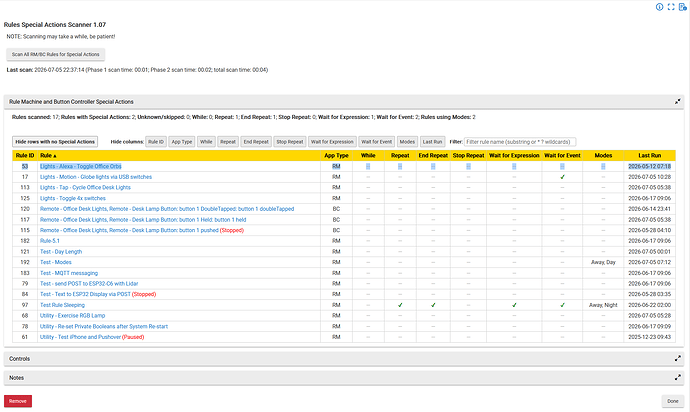Toggle hiding the Last Run column
Image resolution: width=690 pixels, height=412 pixels.
pos(432,142)
